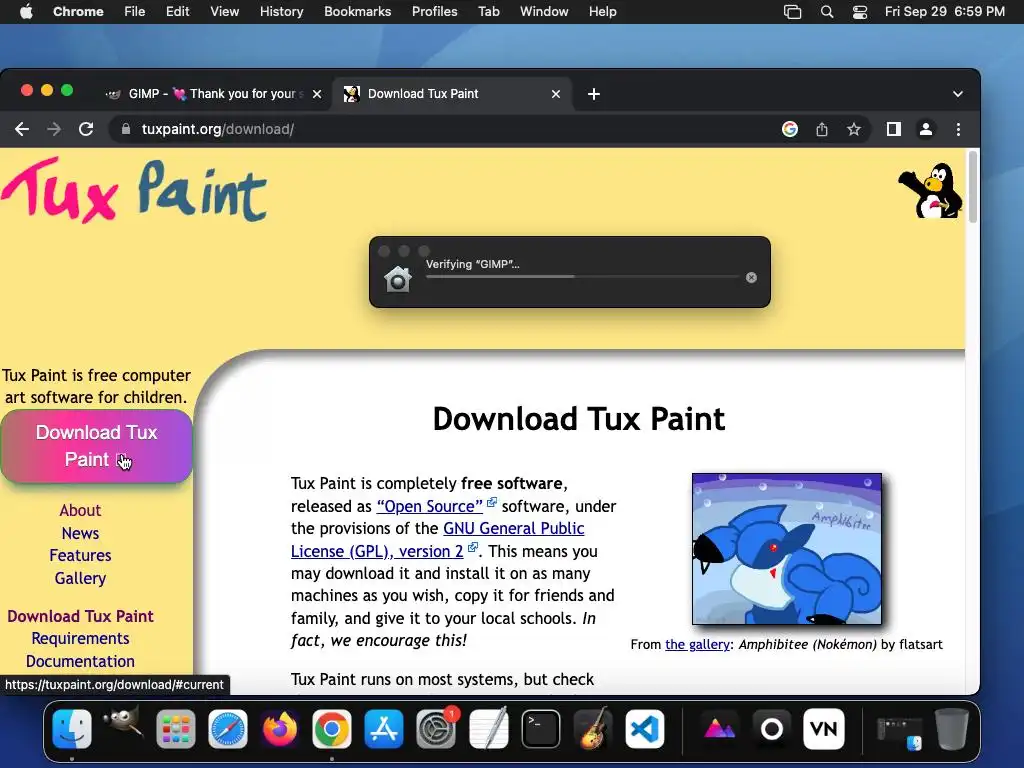Open Safari from the dock
1024x768 pixels.
click(x=228, y=728)
